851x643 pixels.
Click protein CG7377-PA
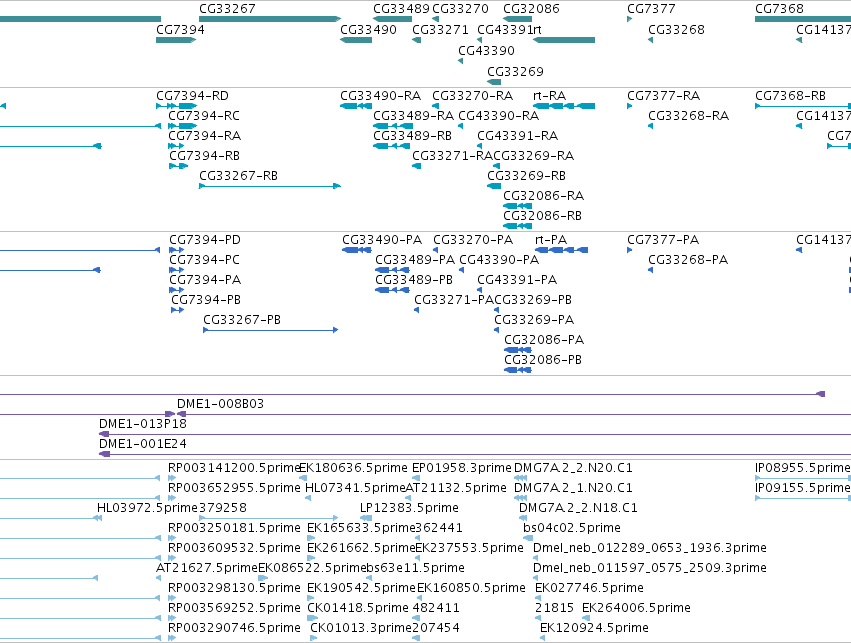point(663,240)
